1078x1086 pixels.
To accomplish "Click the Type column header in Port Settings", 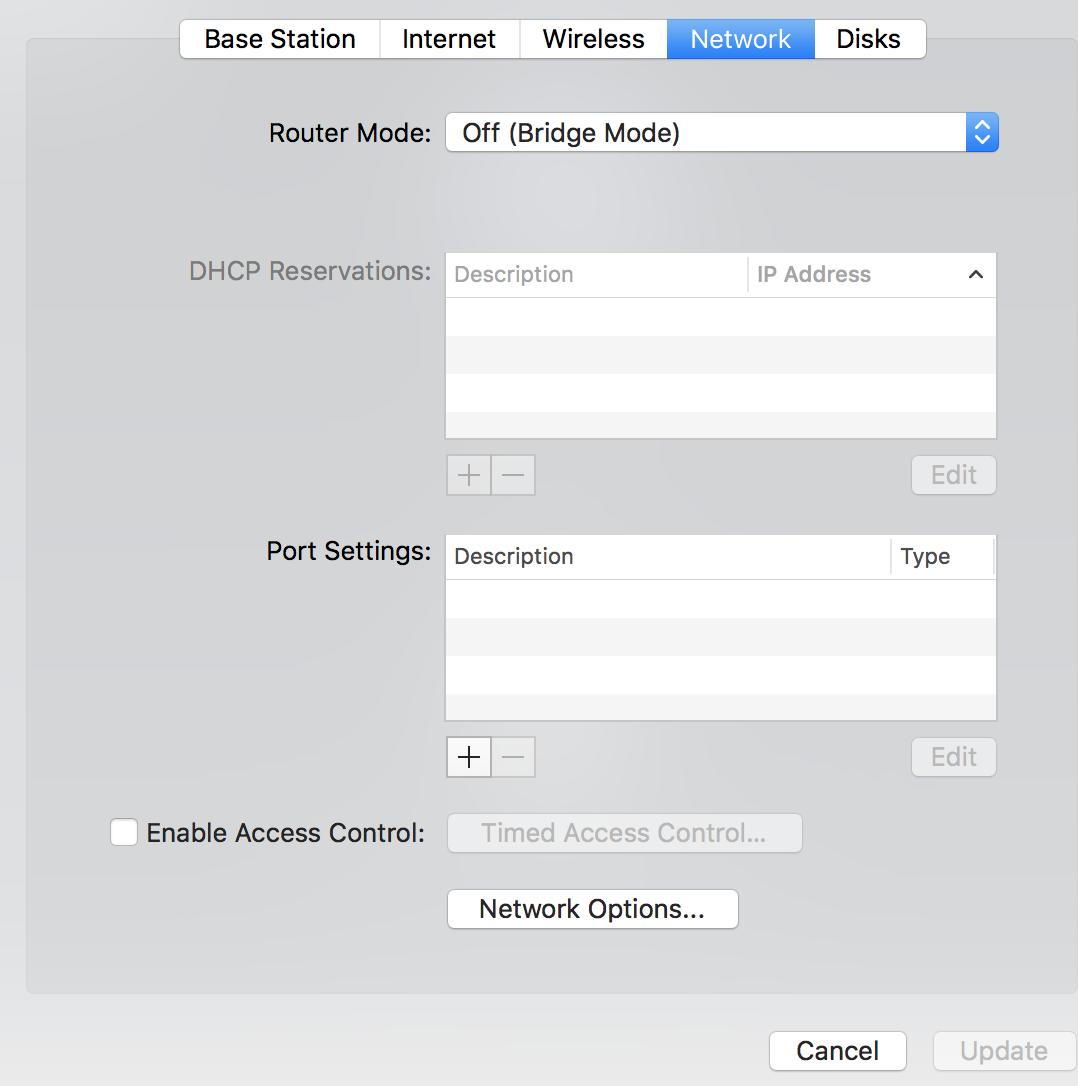I will [925, 557].
